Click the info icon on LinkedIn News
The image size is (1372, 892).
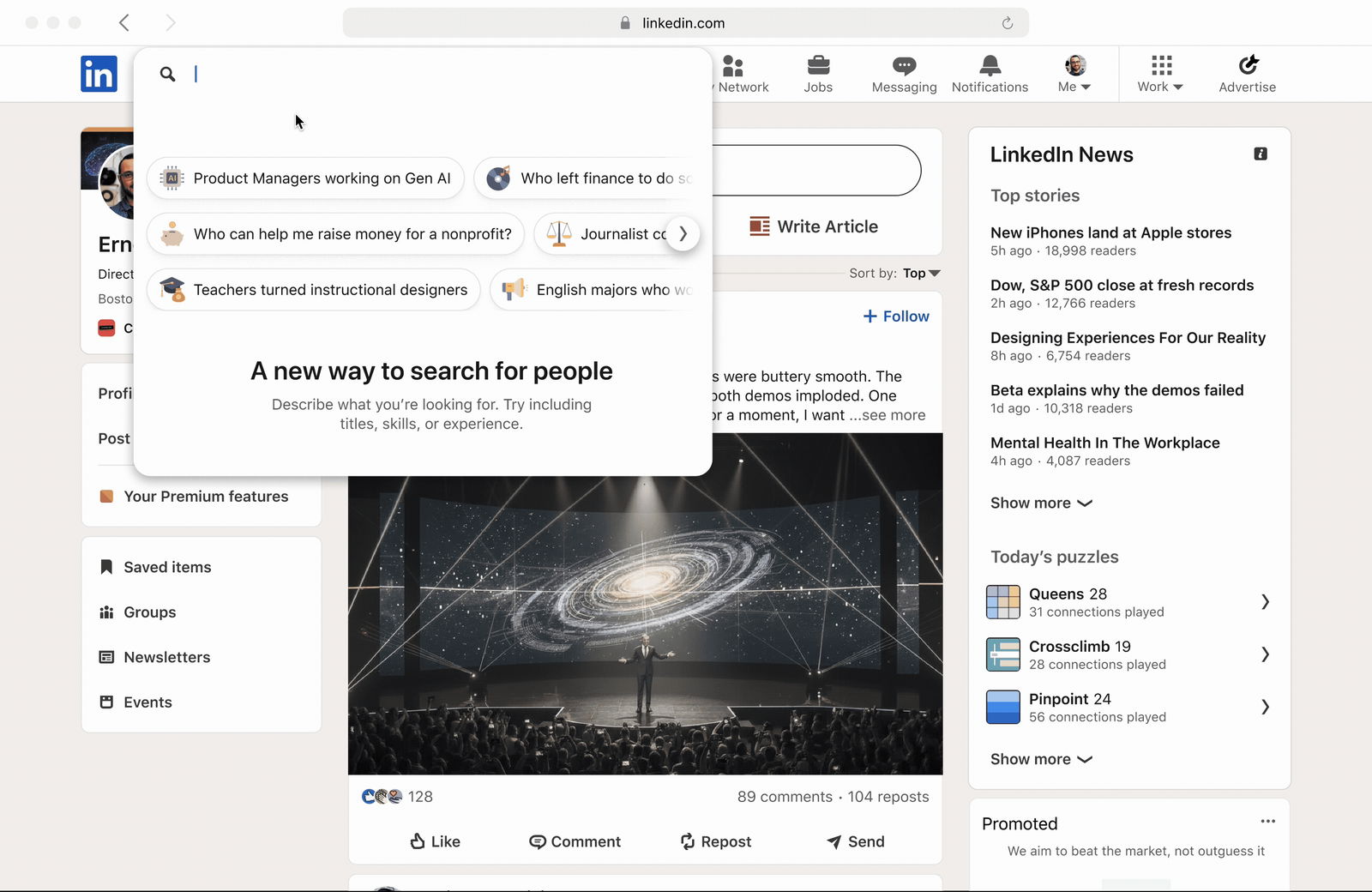point(1261,154)
